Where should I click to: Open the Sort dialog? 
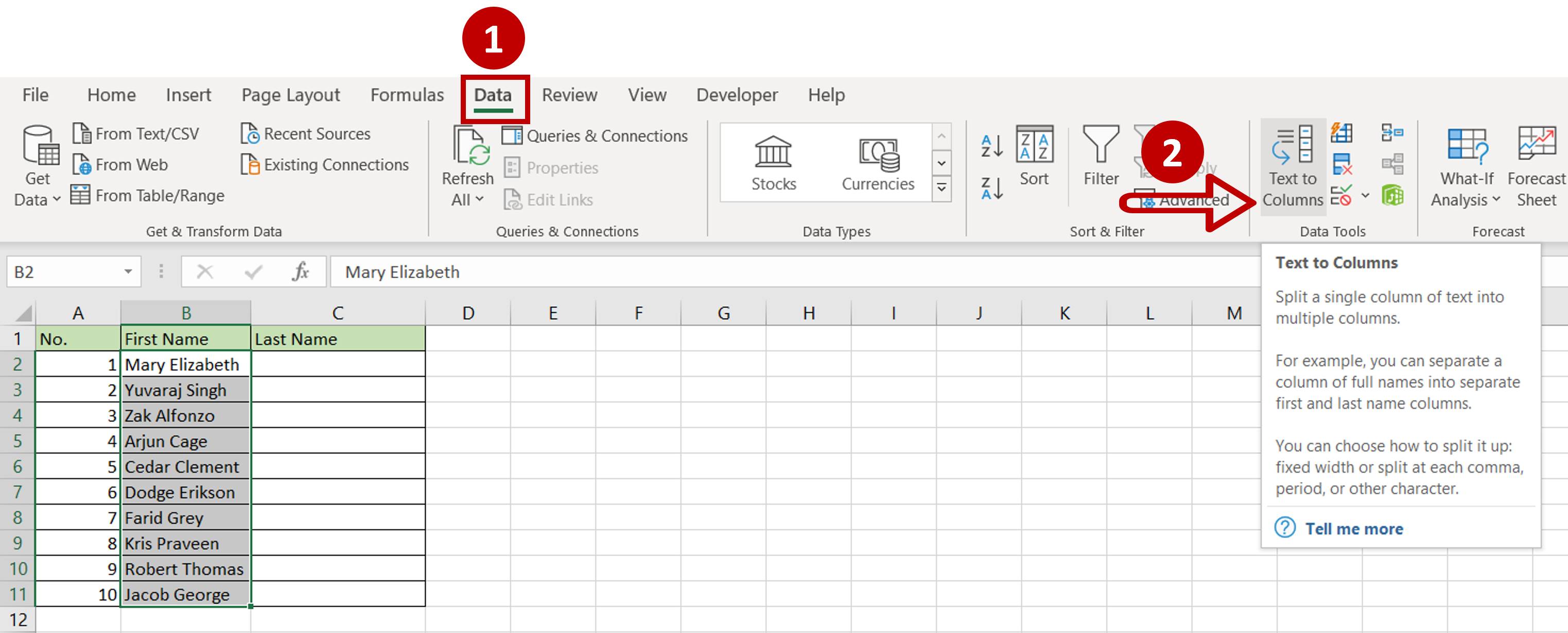click(1034, 156)
